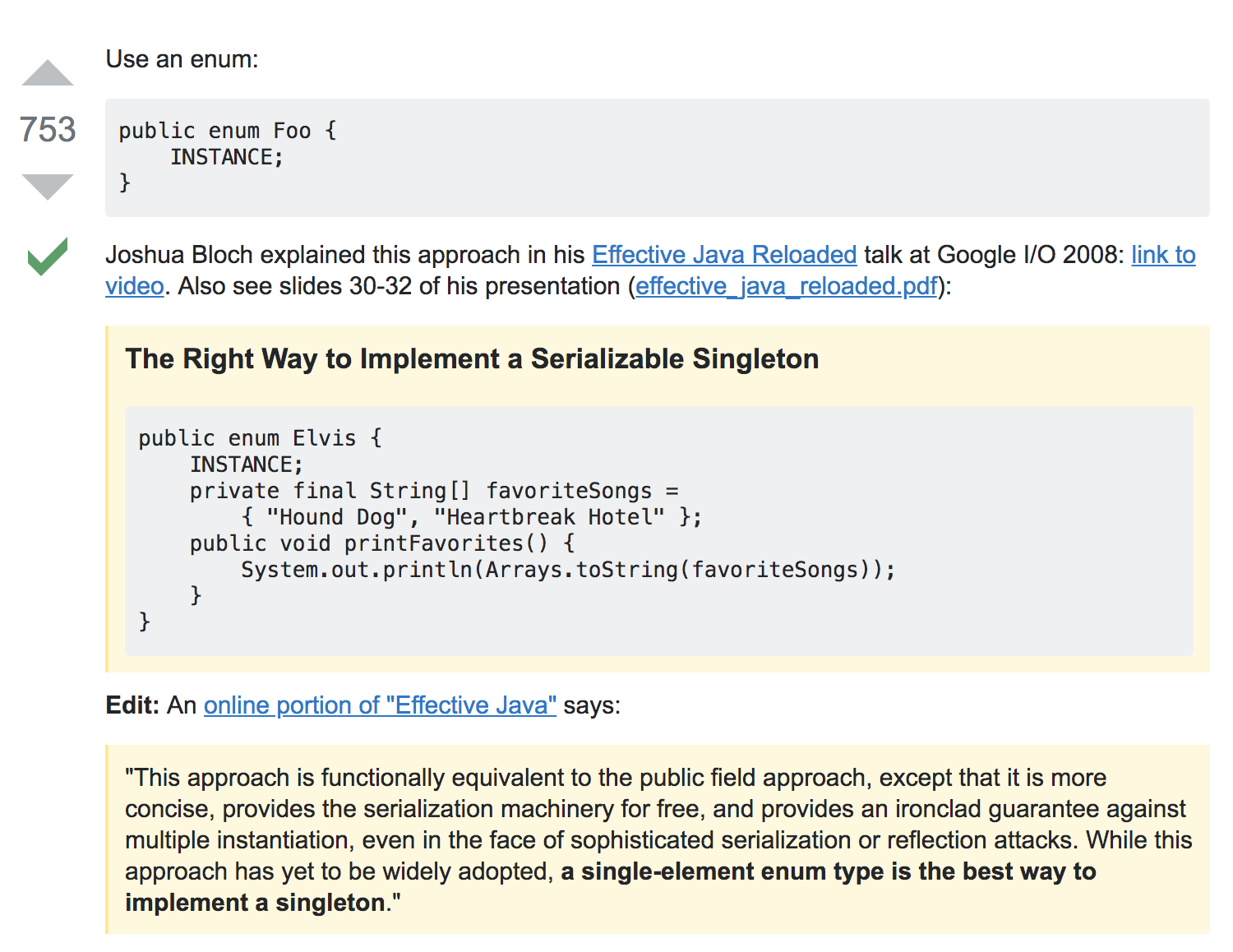1233x952 pixels.
Task: Click the INSTANCE; line in the Foo enum
Action: [227, 157]
